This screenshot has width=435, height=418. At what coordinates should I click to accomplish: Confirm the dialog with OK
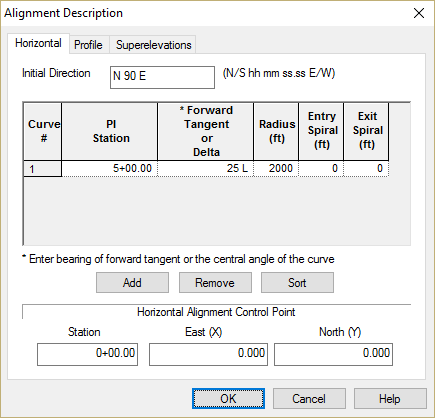tap(228, 399)
